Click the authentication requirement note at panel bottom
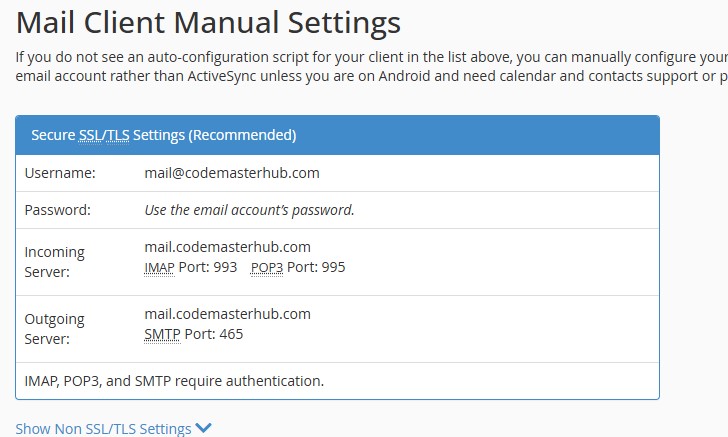This screenshot has height=437, width=728. (x=174, y=381)
